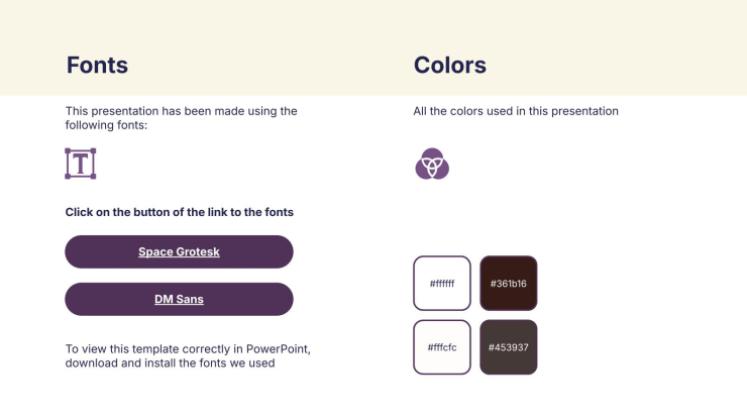Click 'All the colors used in this presentation'
Viewport: 747px width, 420px height.
click(x=516, y=111)
